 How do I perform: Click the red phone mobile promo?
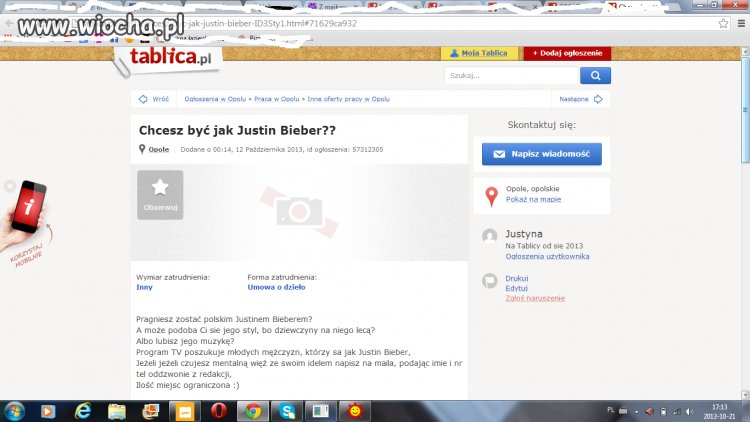29,207
